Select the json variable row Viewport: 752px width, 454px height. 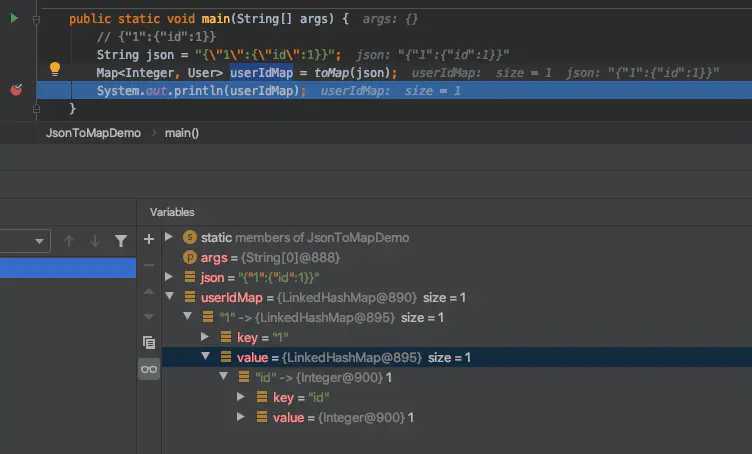pyautogui.click(x=457, y=277)
